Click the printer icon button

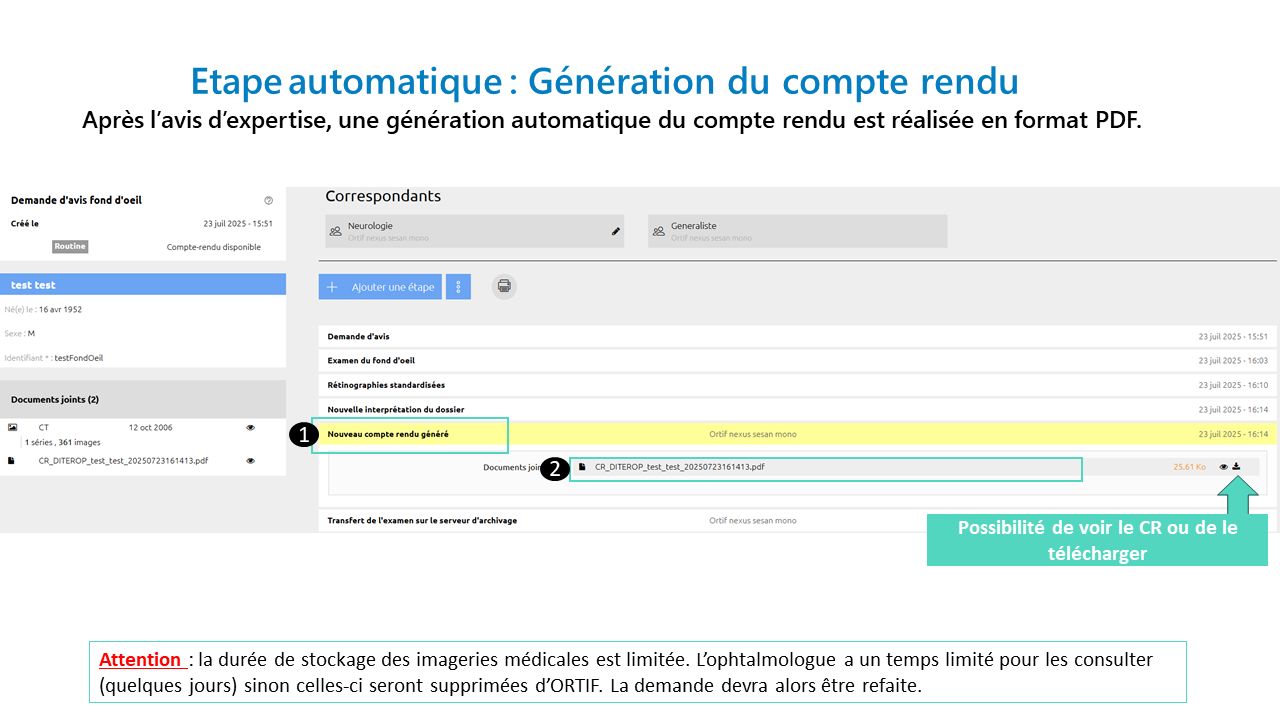pyautogui.click(x=504, y=287)
